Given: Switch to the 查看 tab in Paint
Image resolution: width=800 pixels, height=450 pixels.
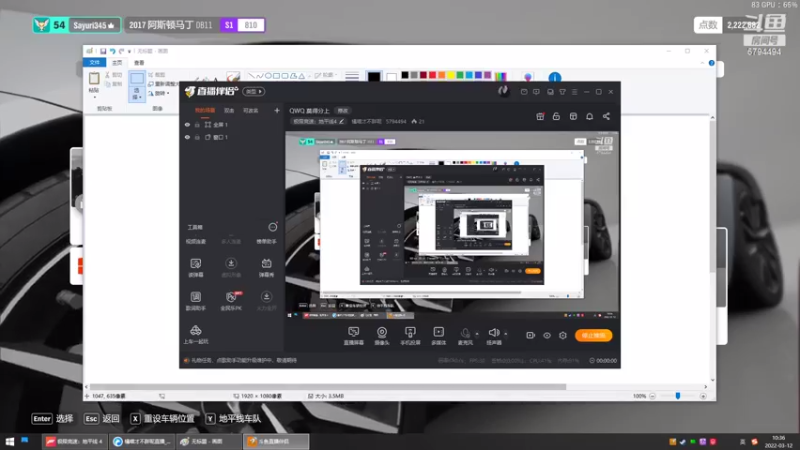Looking at the screenshot, I should pos(139,63).
